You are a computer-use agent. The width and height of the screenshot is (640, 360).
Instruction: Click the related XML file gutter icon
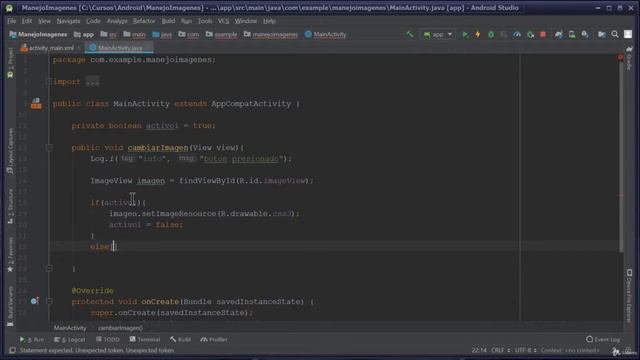[36, 104]
